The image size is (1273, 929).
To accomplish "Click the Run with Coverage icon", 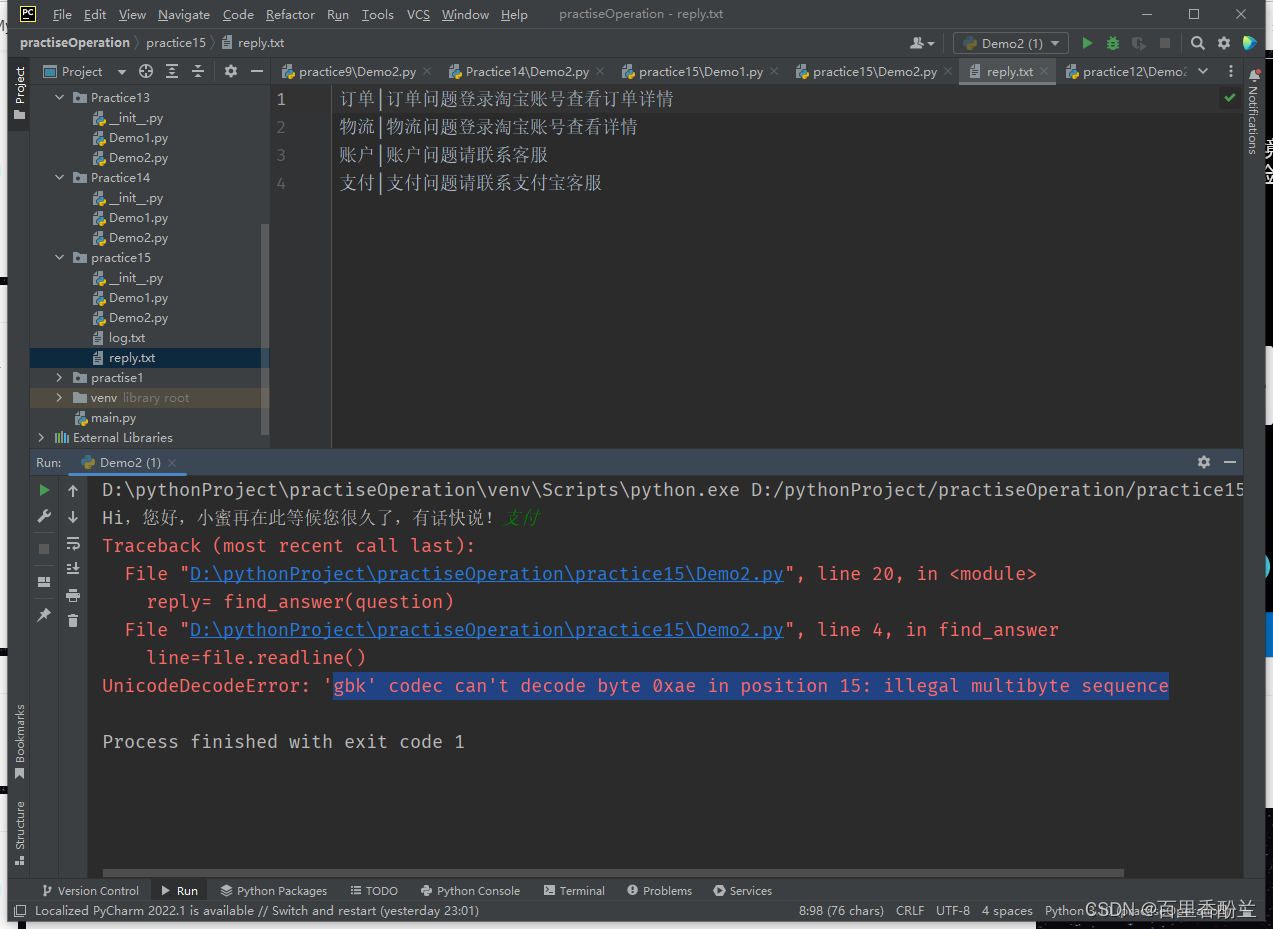I will click(1138, 43).
